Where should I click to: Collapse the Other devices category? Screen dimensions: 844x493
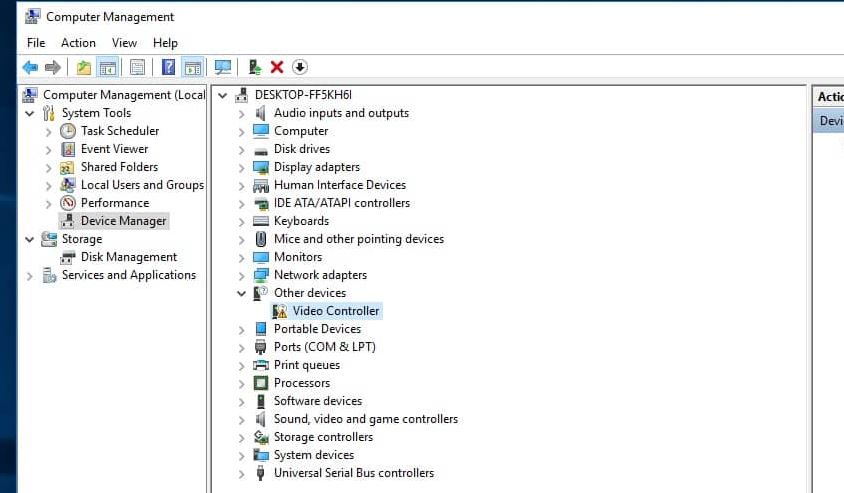[x=241, y=293]
